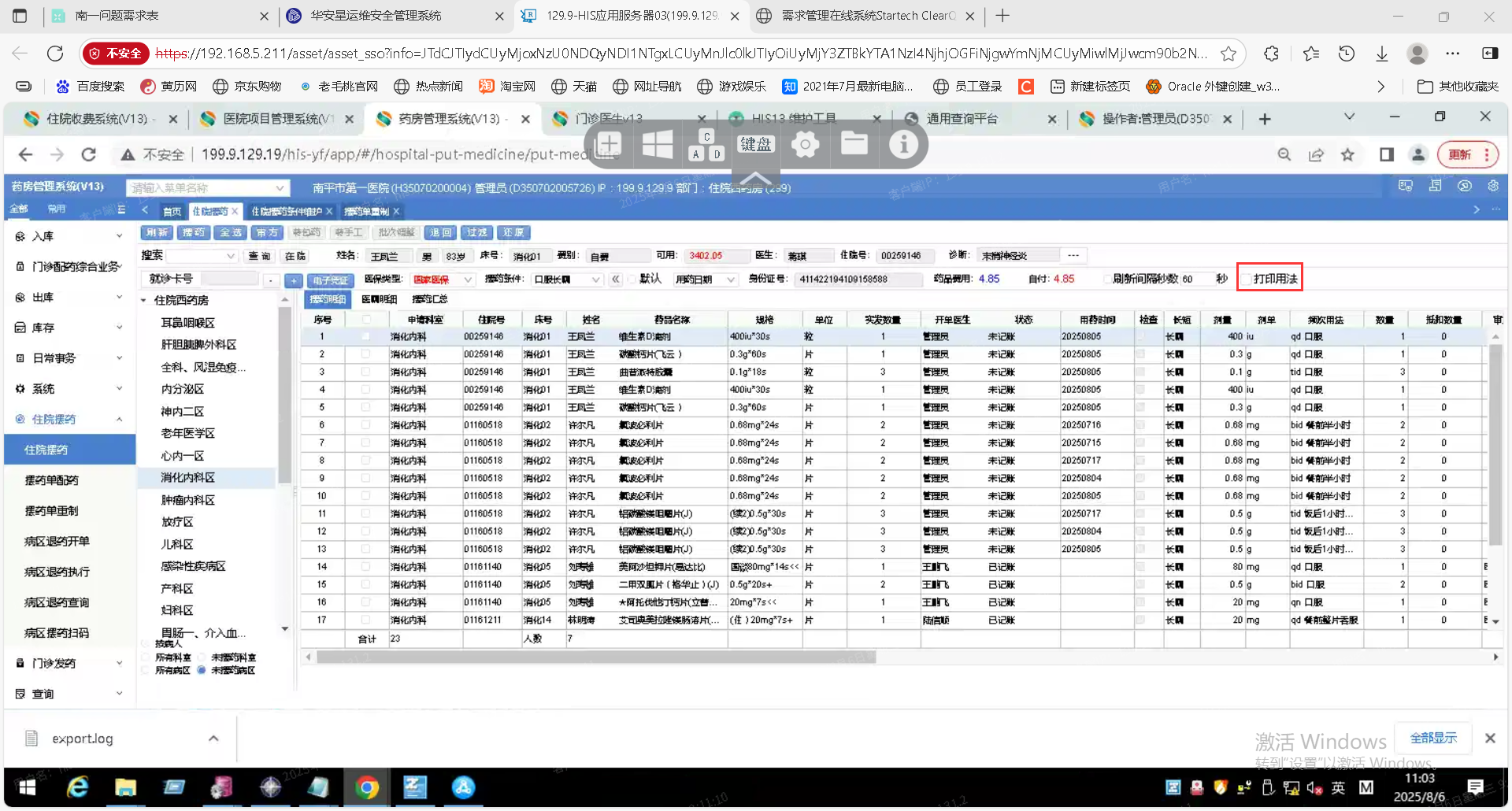Click the gear icon on the remote toolbar
Screen dimensions: 1512x811
pos(805,144)
